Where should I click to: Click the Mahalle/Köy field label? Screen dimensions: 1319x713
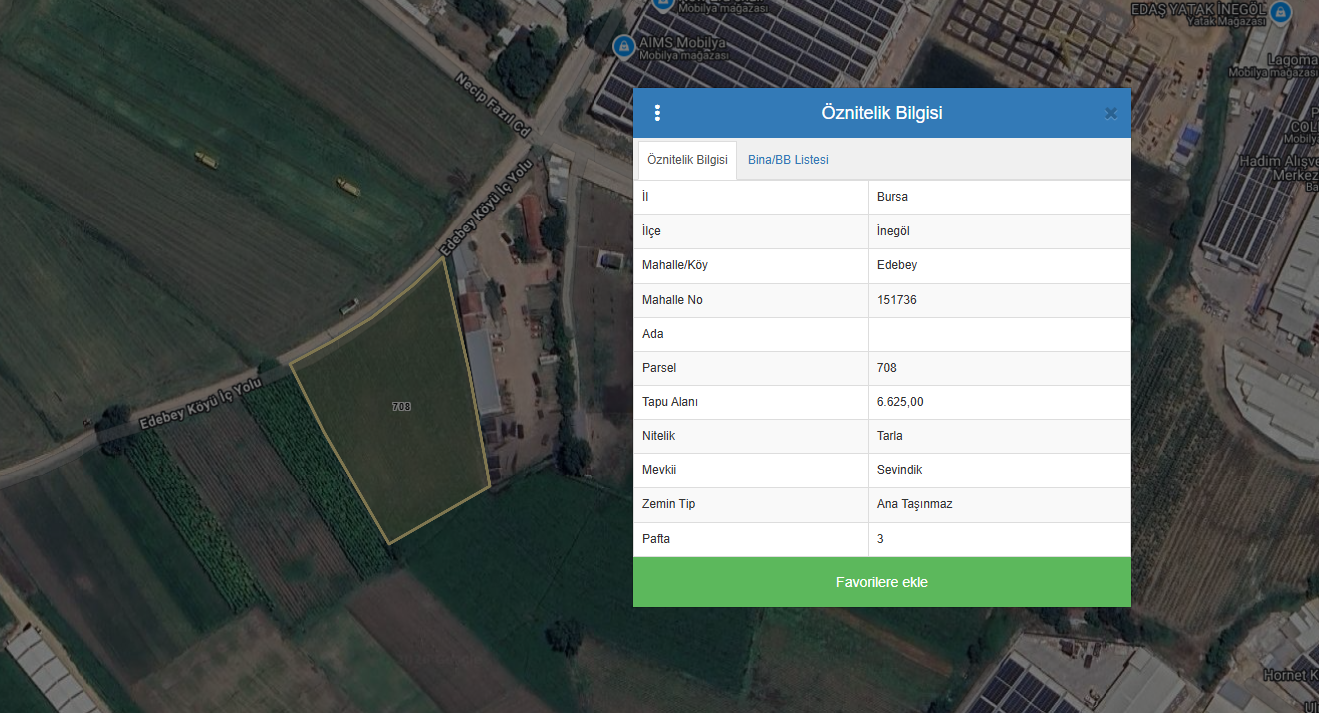click(675, 265)
